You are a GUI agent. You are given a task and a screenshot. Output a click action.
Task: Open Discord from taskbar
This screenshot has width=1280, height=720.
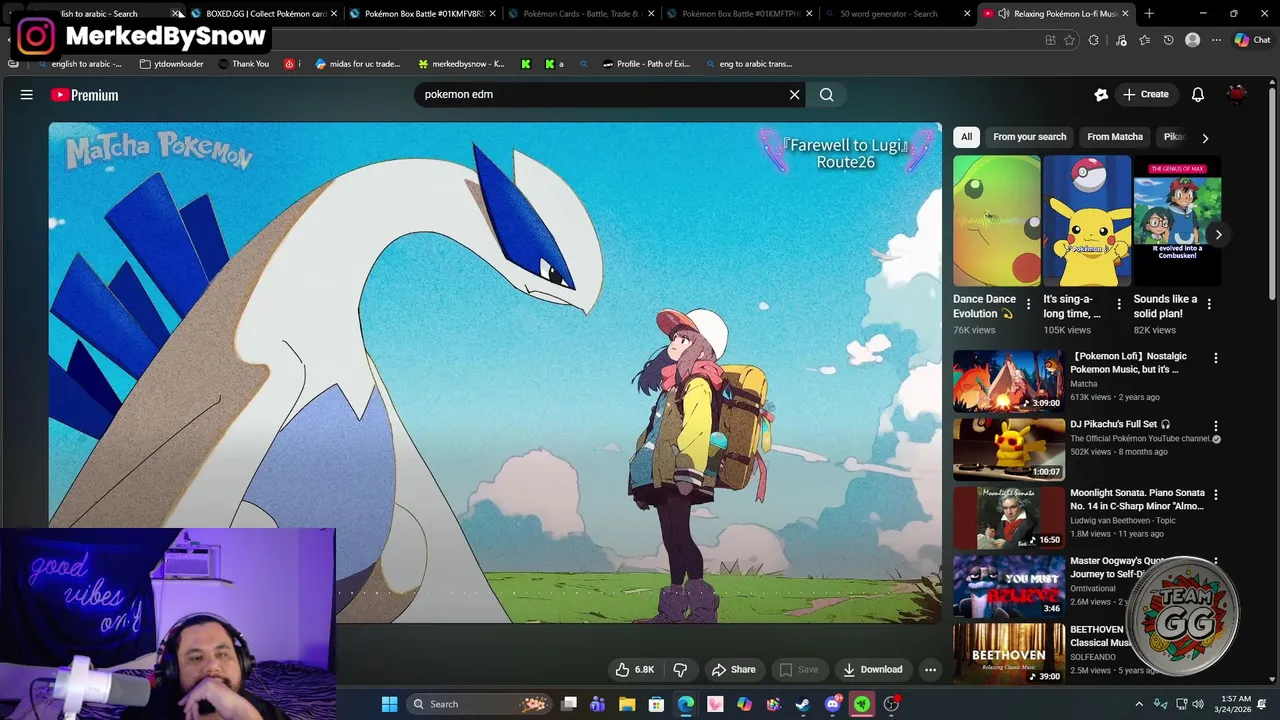pyautogui.click(x=832, y=704)
